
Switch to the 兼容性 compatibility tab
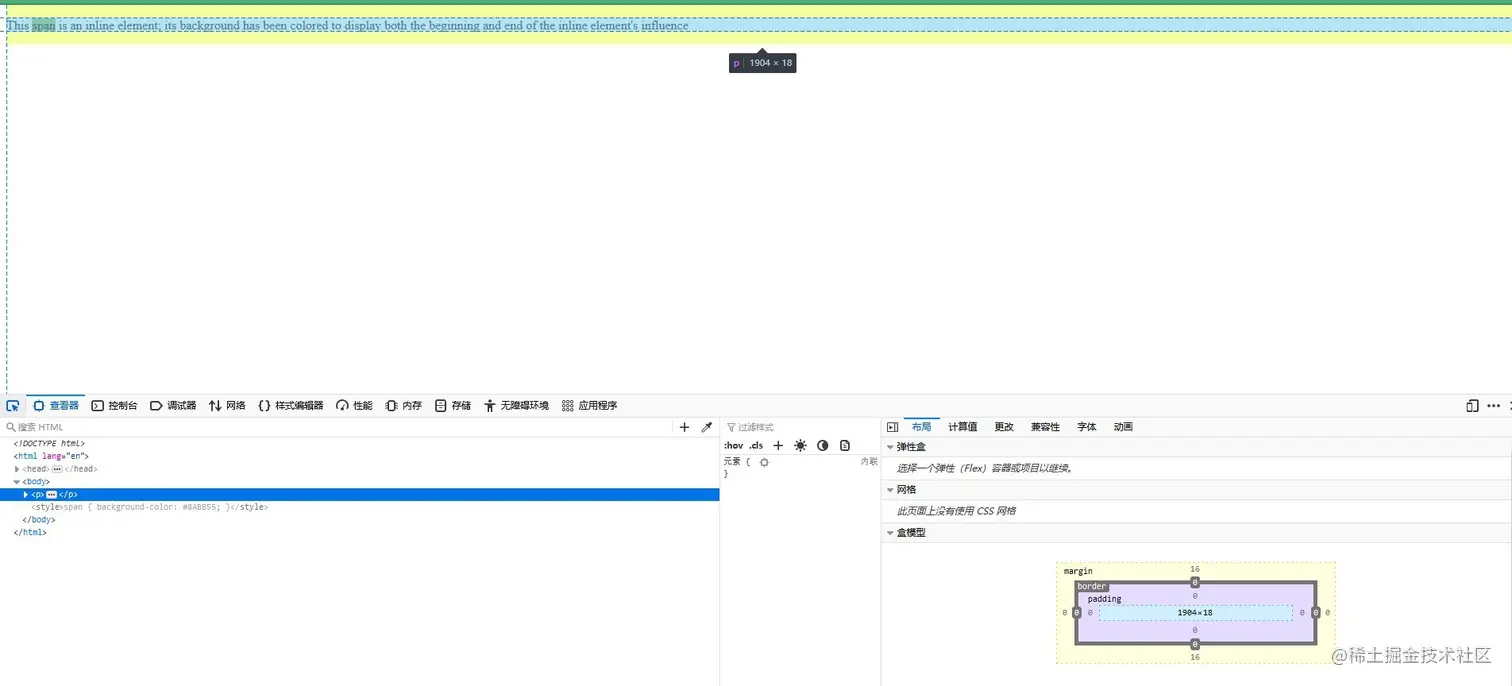[1045, 427]
